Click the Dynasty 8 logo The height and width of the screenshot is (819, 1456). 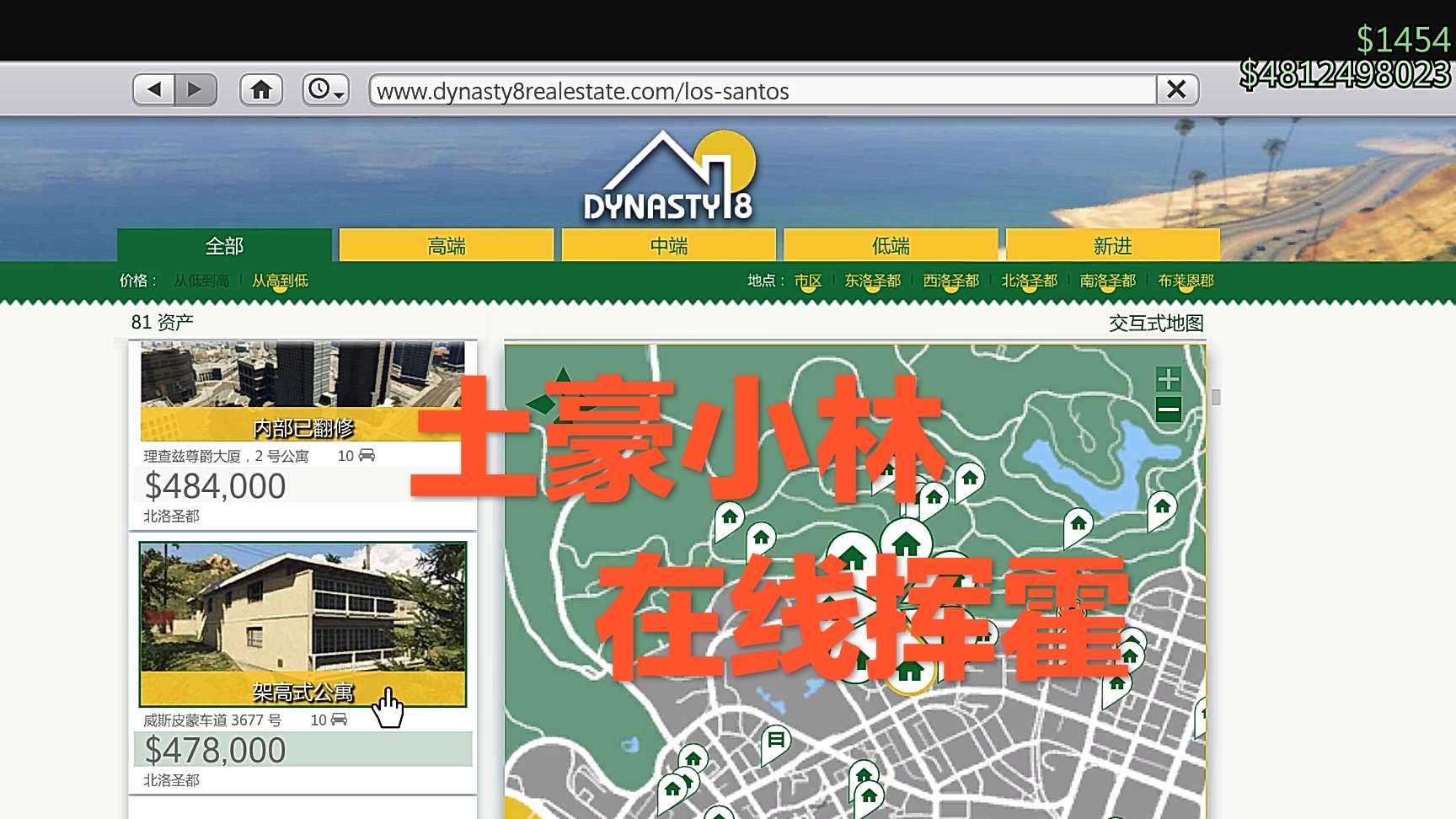tap(670, 179)
